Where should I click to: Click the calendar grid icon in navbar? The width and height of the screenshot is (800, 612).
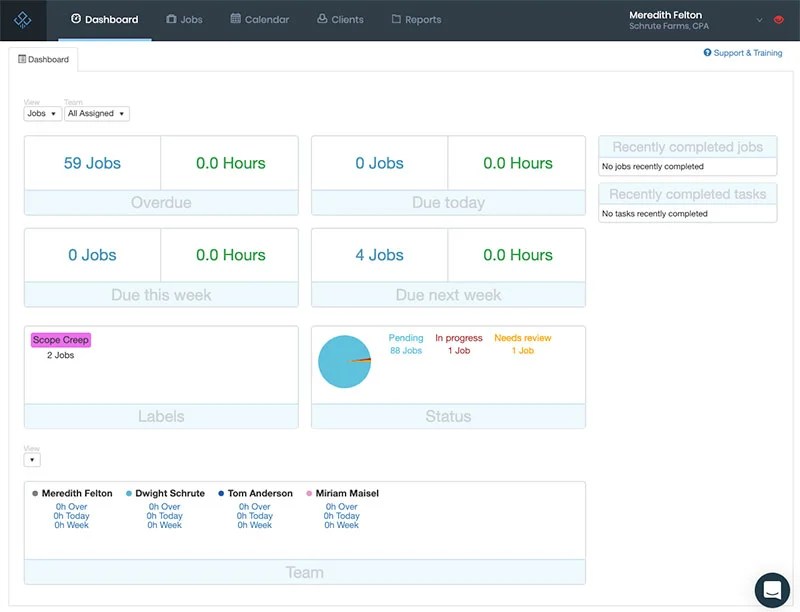235,18
